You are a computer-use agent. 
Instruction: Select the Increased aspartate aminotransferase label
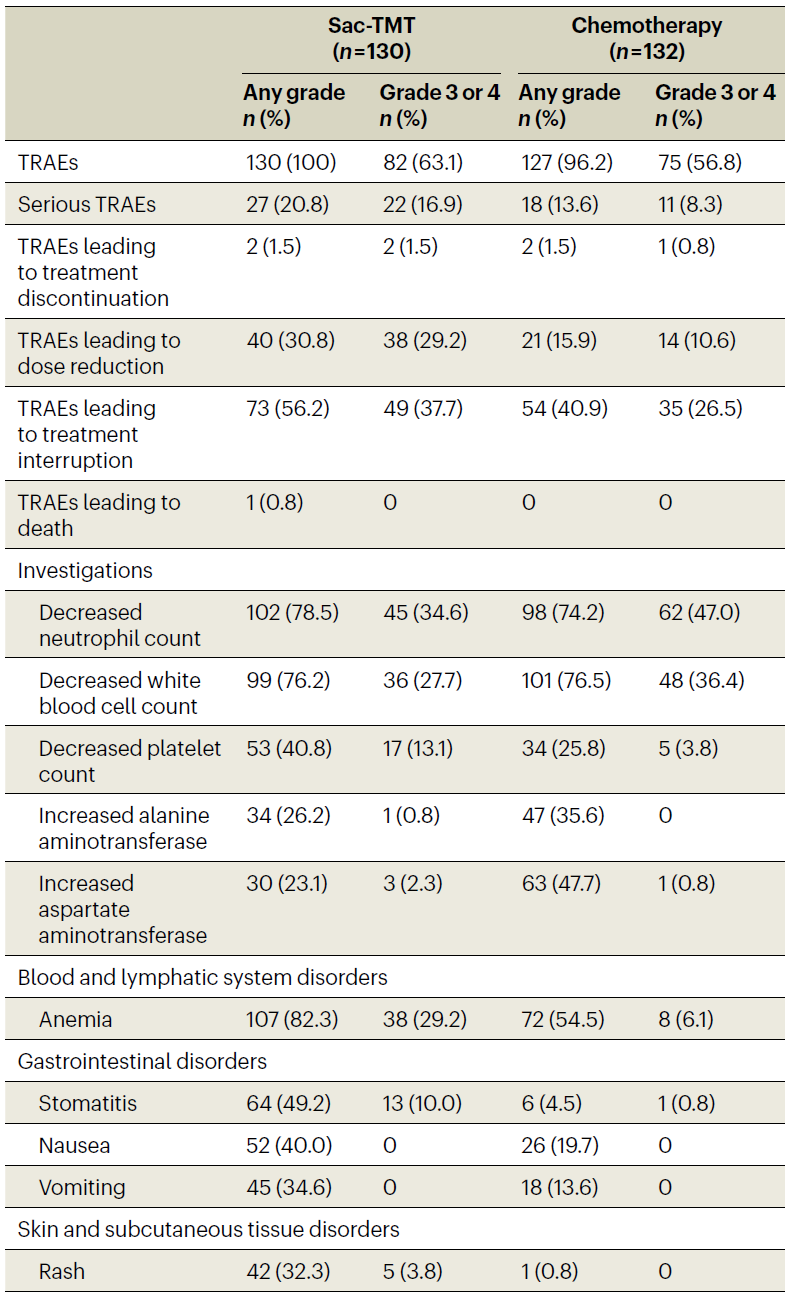[x=123, y=909]
